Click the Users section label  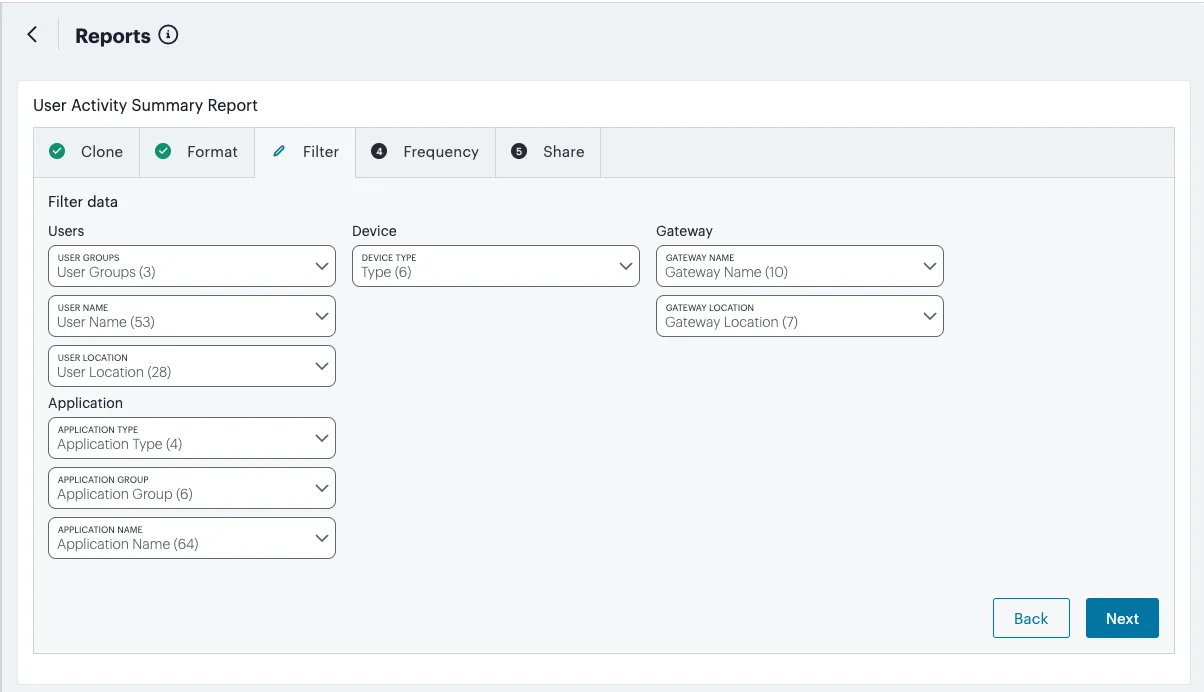pos(66,231)
